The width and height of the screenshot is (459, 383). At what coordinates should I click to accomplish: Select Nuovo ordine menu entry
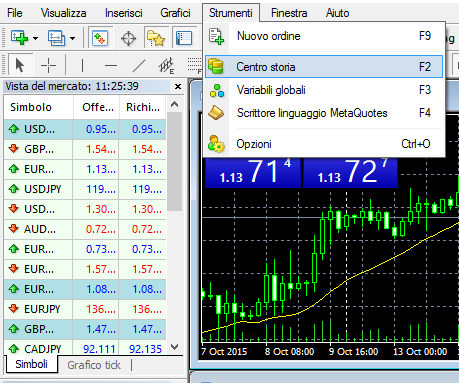click(324, 36)
